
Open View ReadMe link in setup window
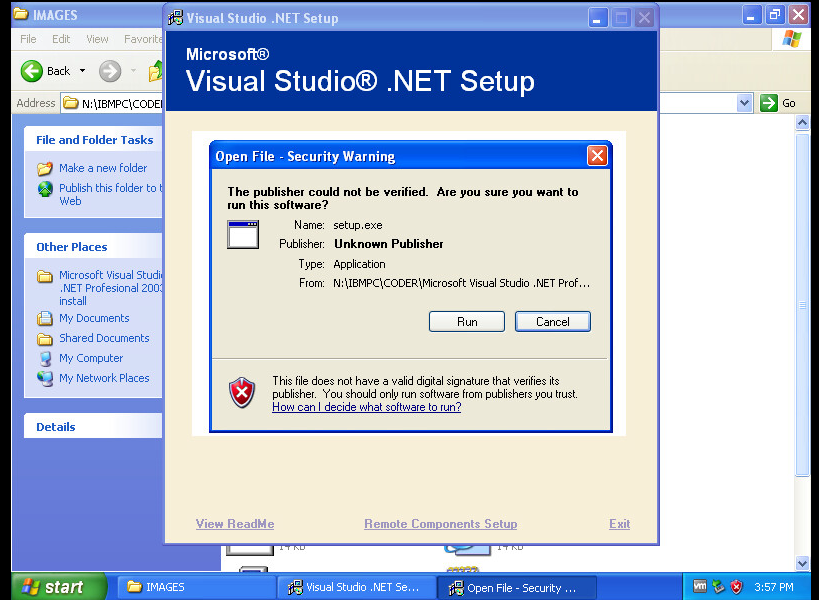235,524
